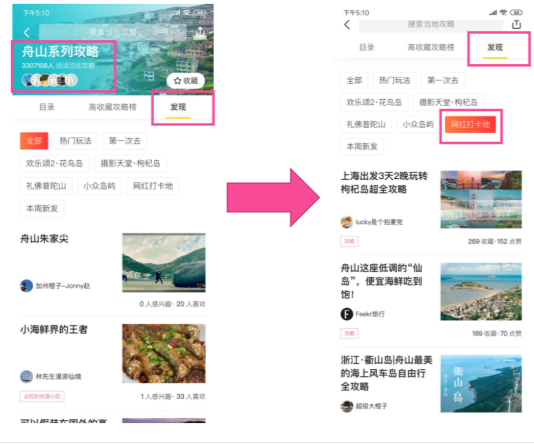The image size is (534, 444).
Task: Select 小众岛屿 filter in right screen
Action: point(418,124)
